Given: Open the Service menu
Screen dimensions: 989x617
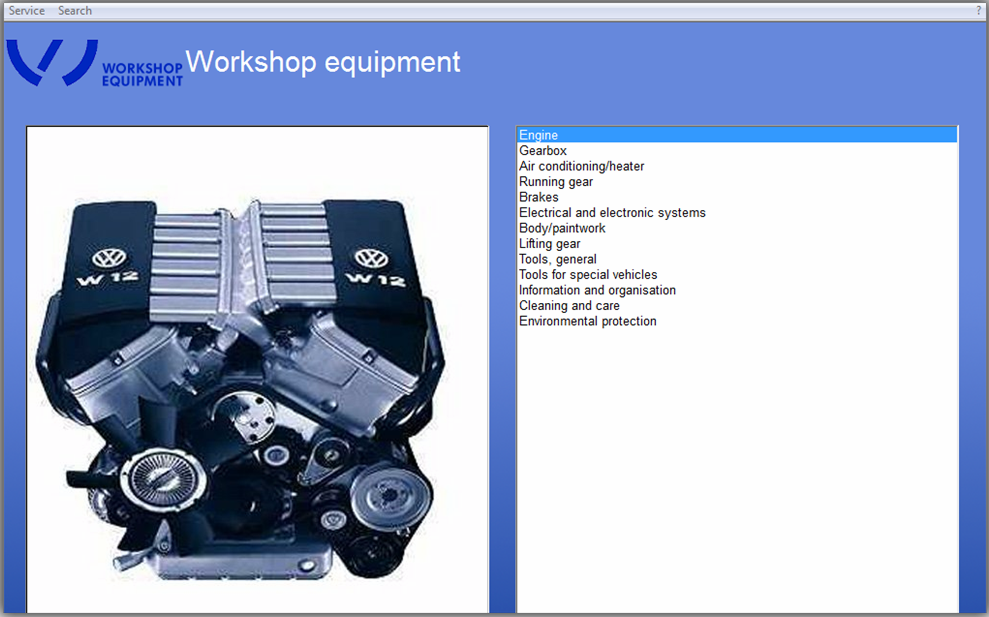Looking at the screenshot, I should tap(26, 11).
